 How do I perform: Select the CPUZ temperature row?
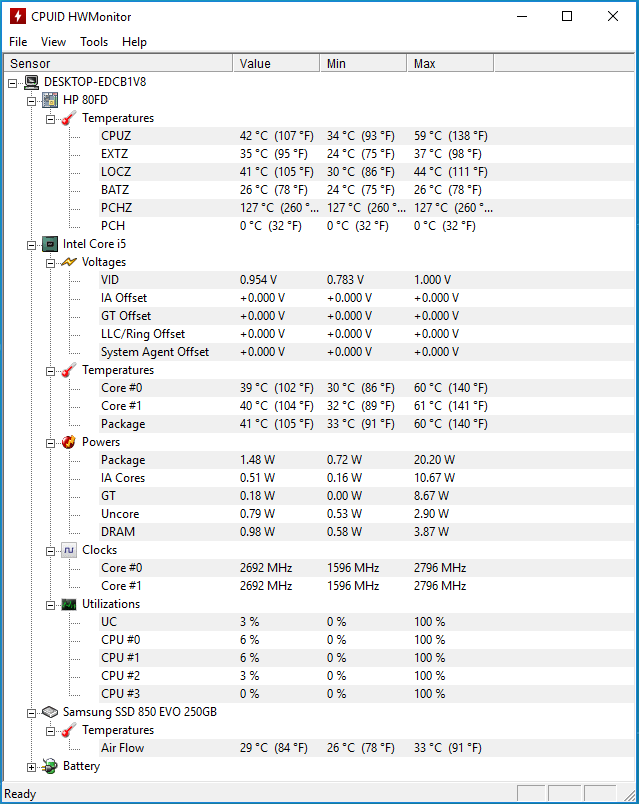116,136
